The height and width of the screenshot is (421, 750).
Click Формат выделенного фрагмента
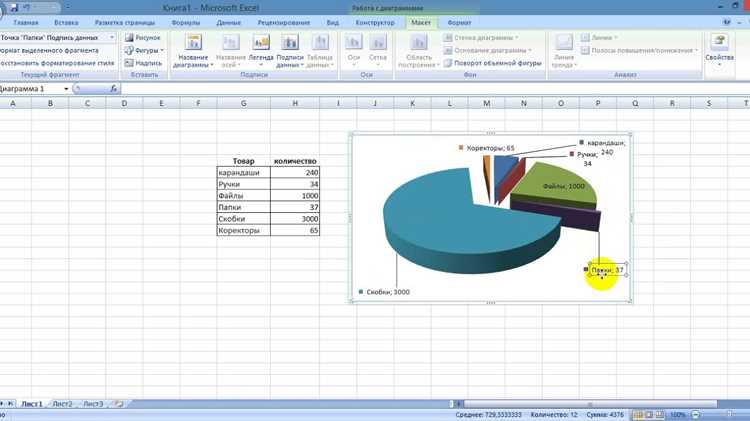49,50
